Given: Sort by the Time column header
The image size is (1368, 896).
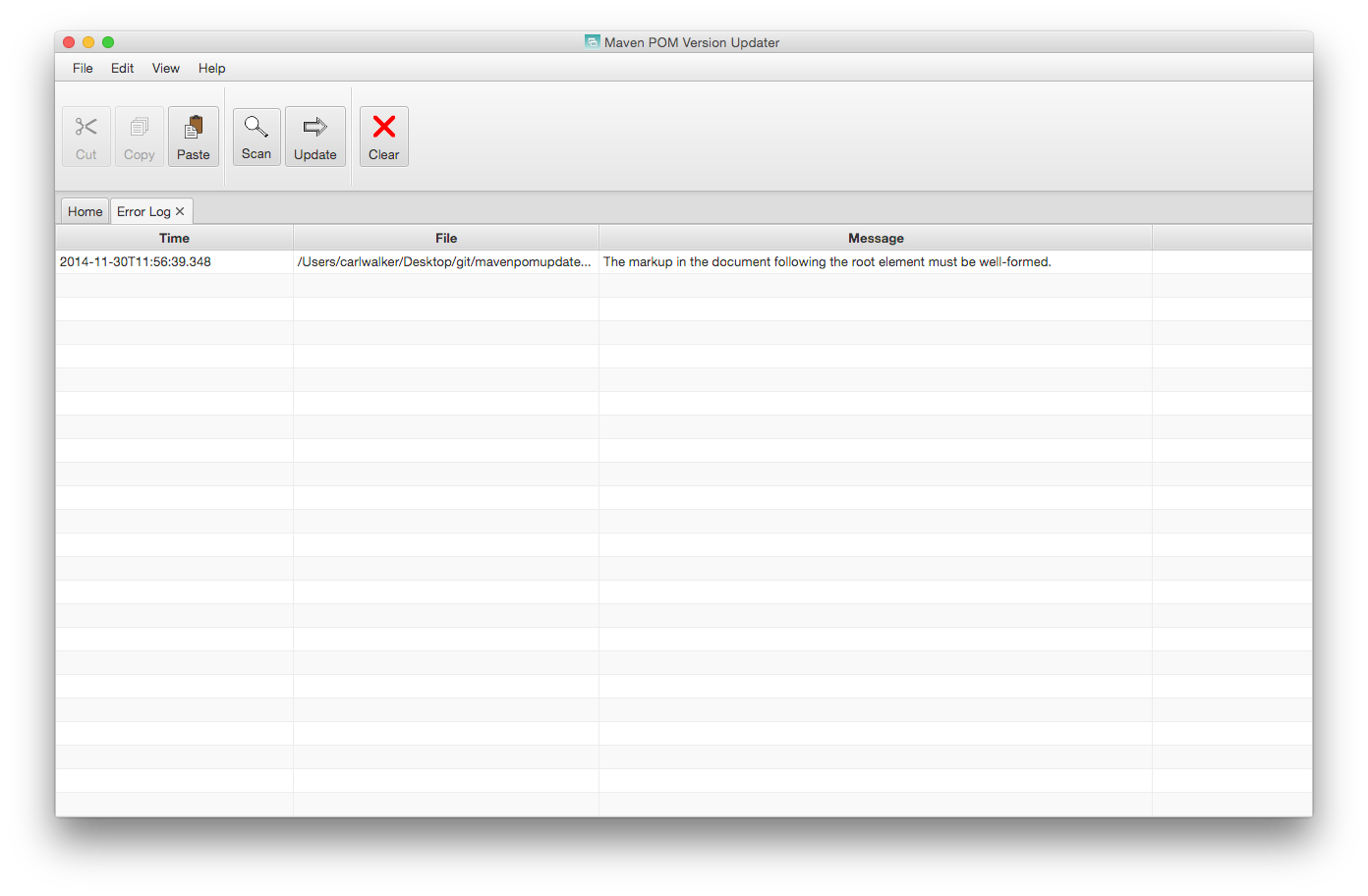Looking at the screenshot, I should pyautogui.click(x=174, y=238).
